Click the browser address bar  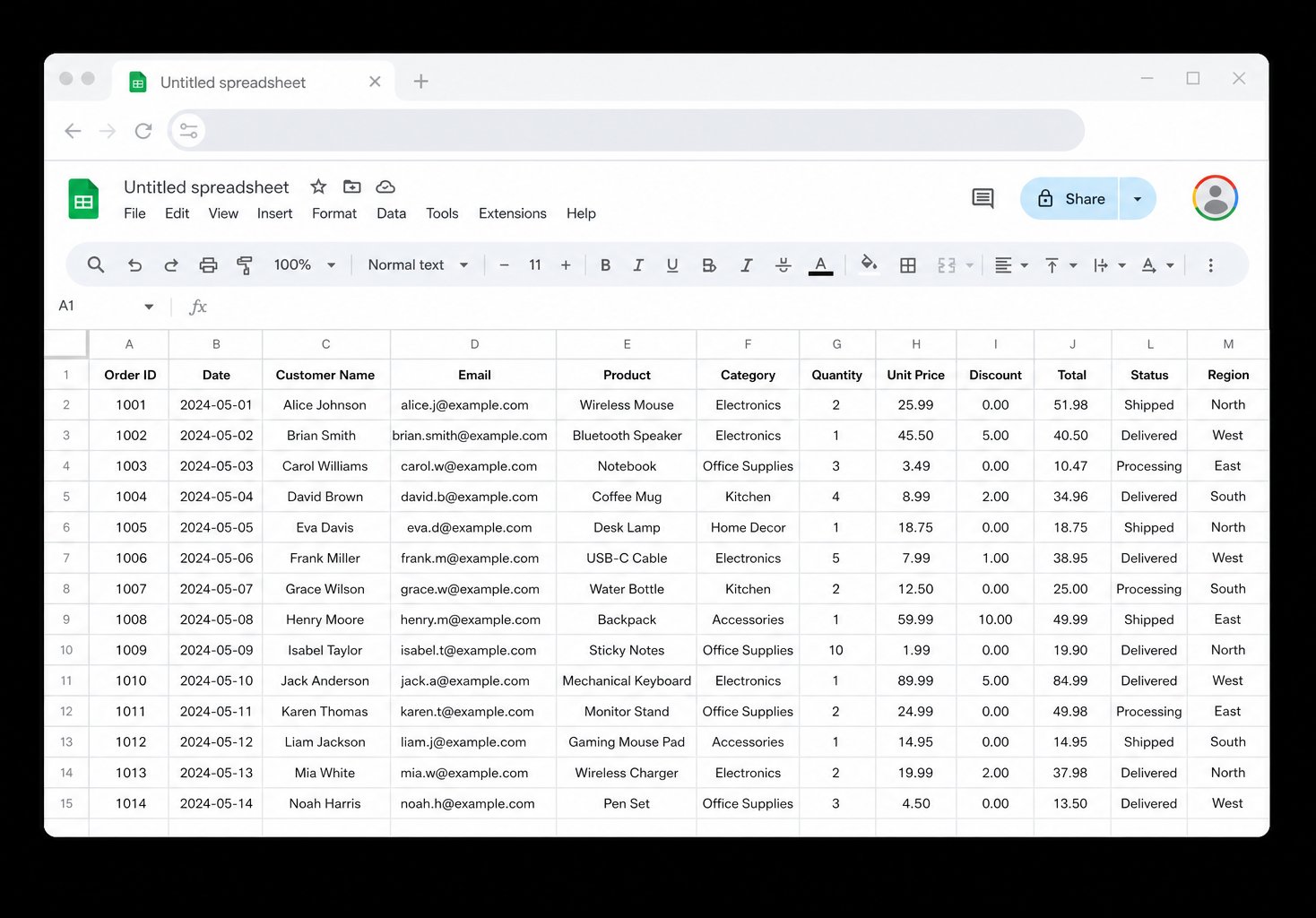[626, 131]
